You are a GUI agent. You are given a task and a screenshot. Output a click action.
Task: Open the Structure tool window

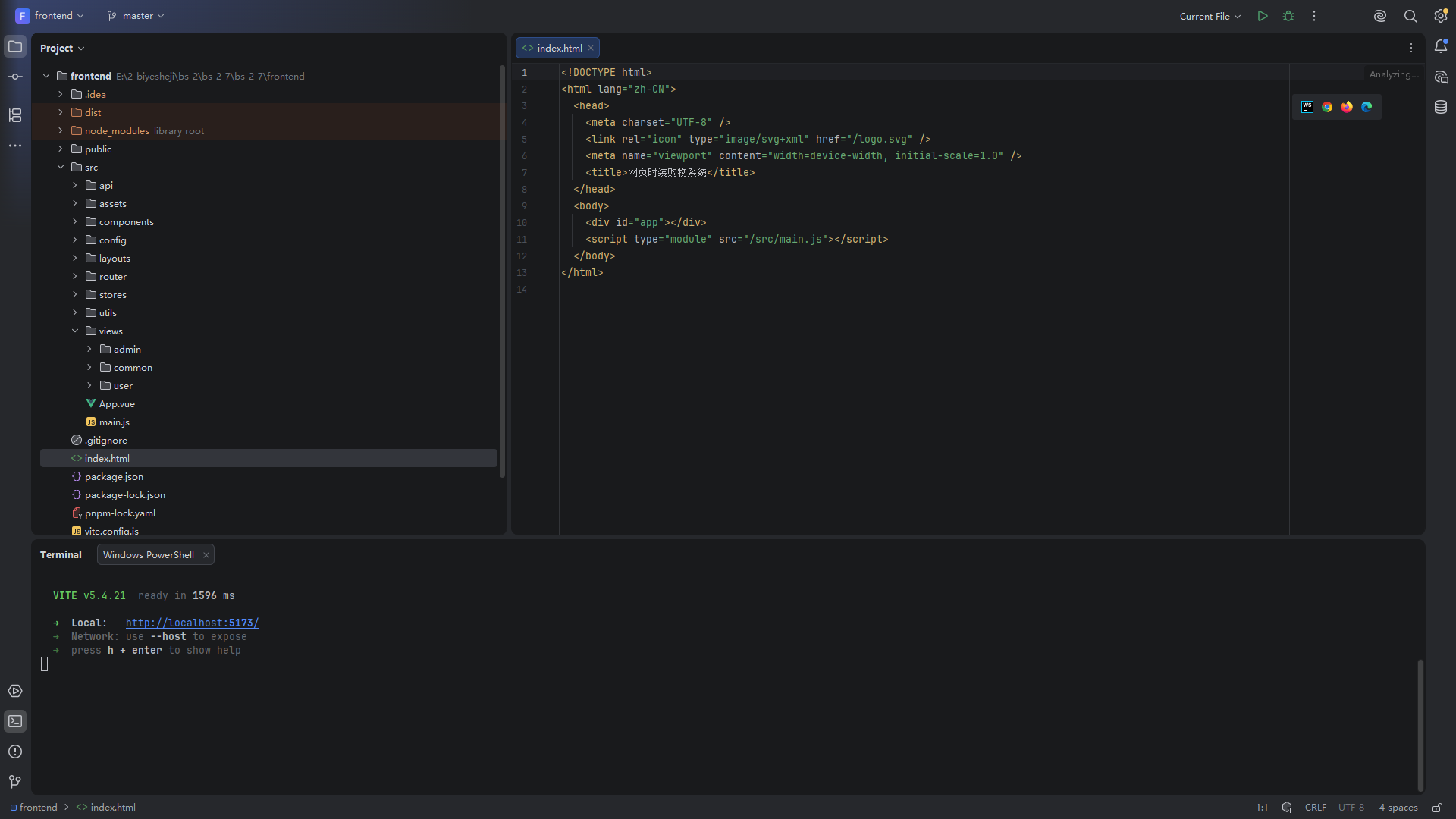pyautogui.click(x=15, y=115)
